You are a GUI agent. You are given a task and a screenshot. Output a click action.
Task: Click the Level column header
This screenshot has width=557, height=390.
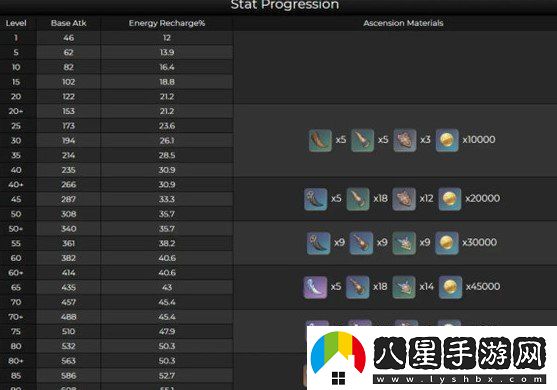16,23
